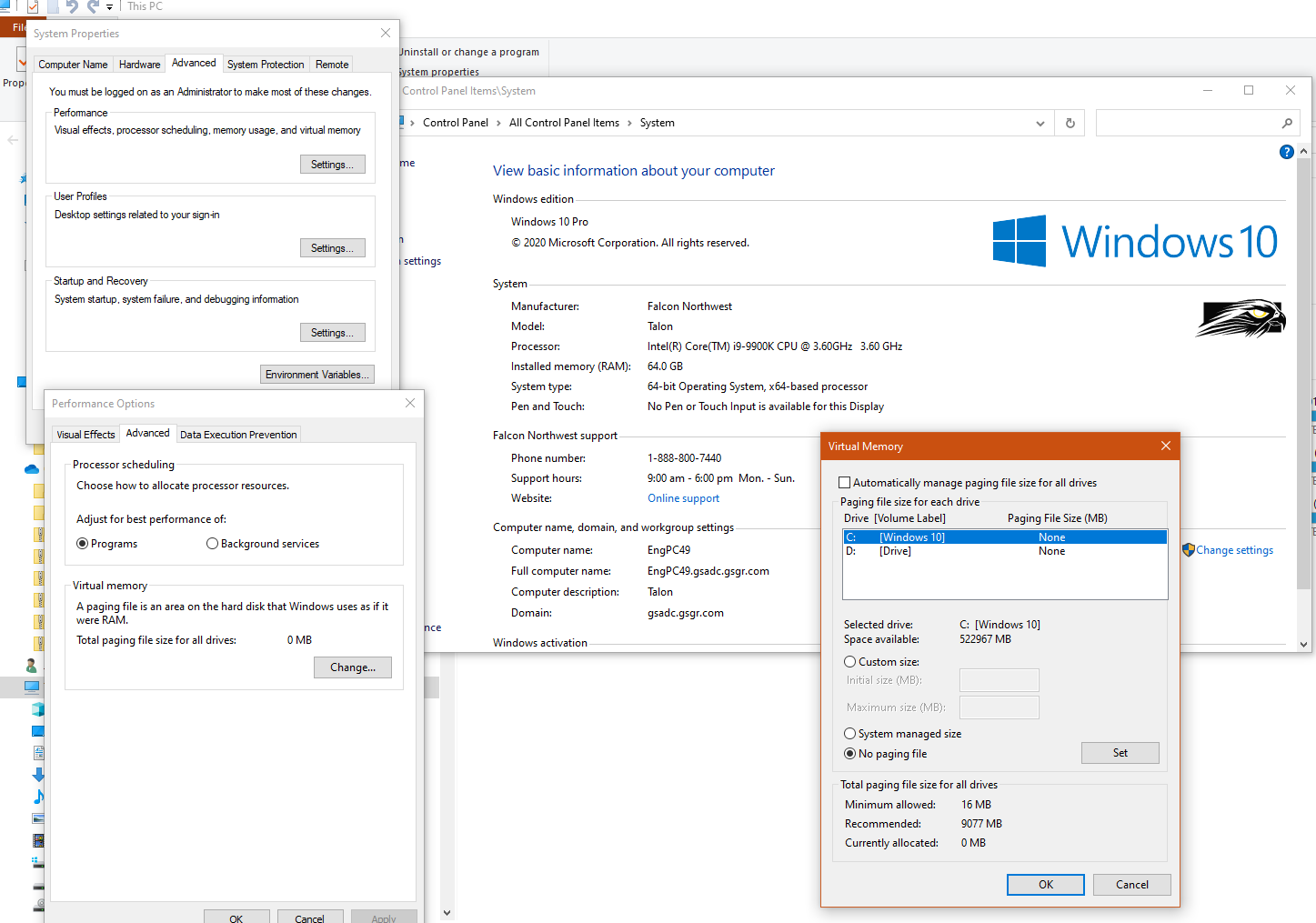The image size is (1316, 923).
Task: Open the Videos filmstrip icon in sidebar
Action: [x=38, y=840]
